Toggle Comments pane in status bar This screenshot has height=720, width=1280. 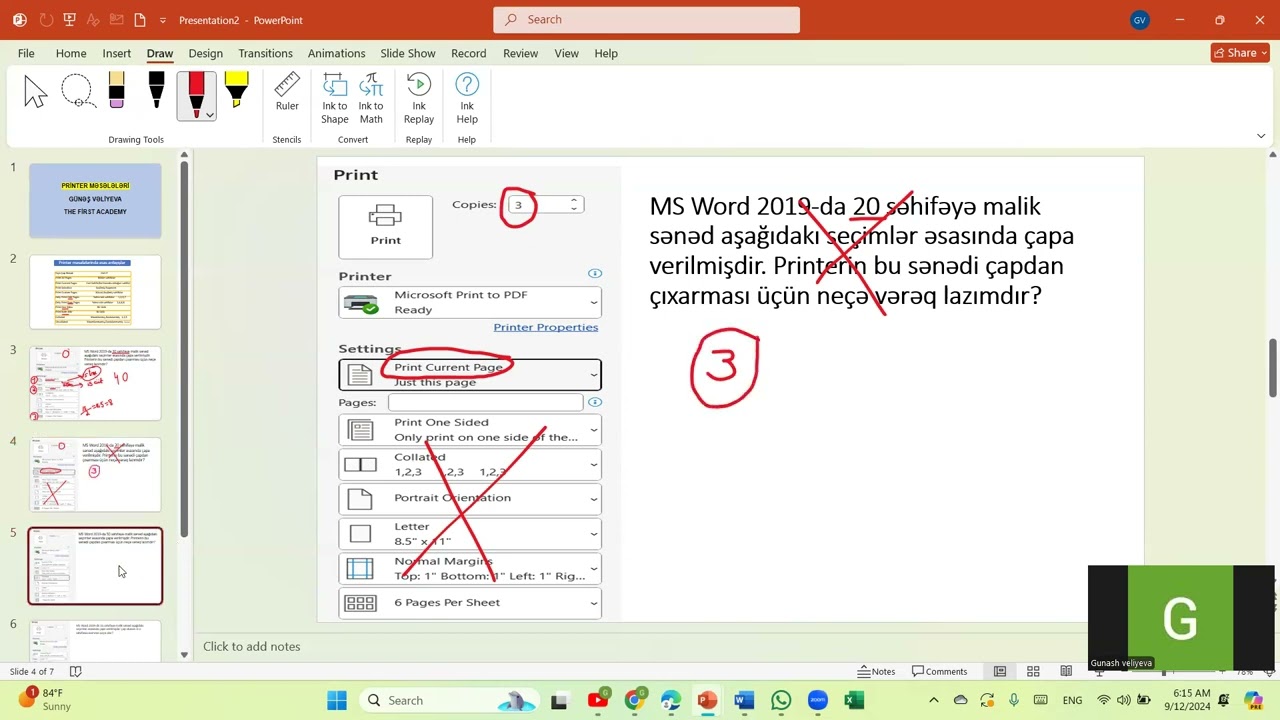tap(938, 671)
